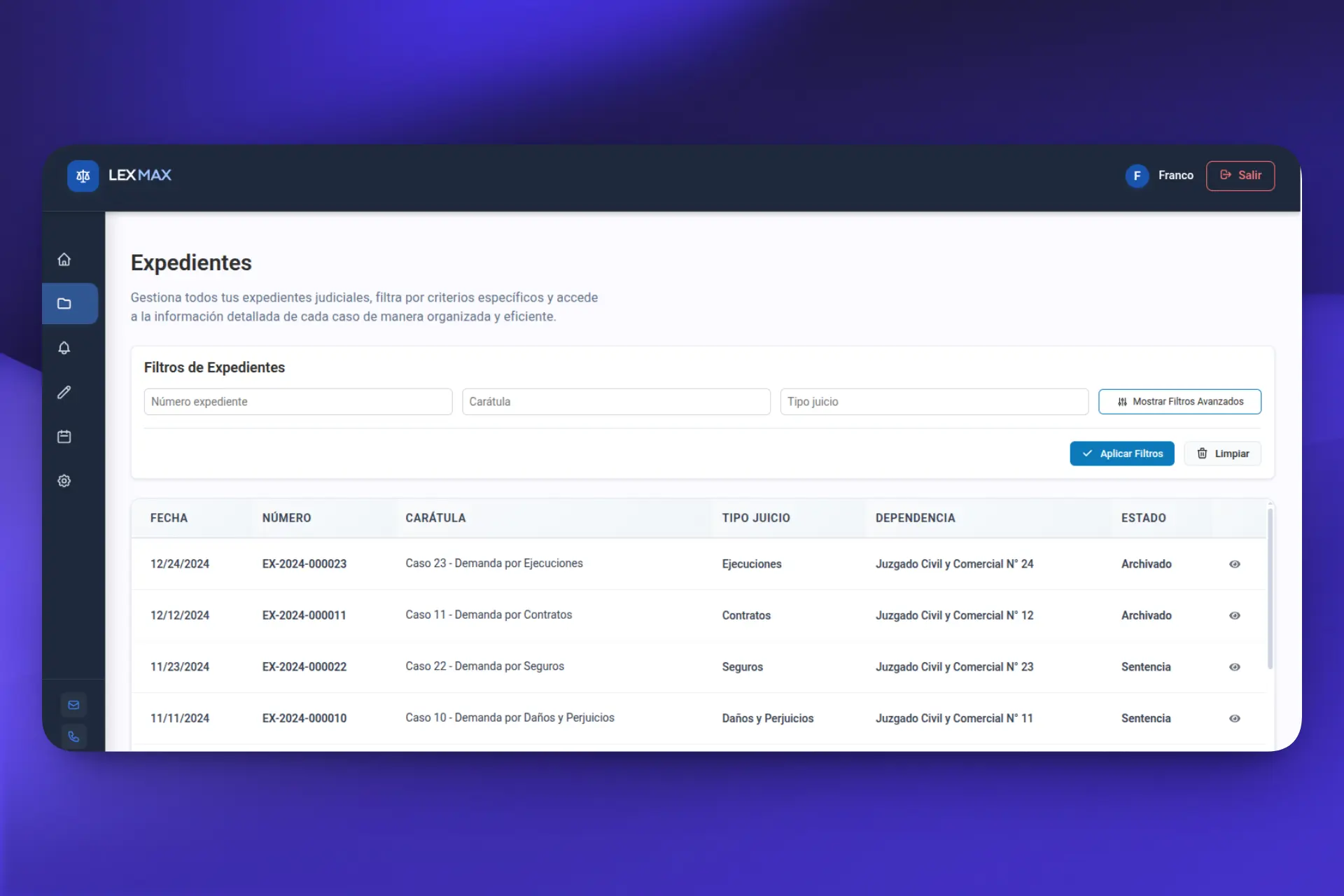Click the table vertical scrollbar
The image size is (1344, 896).
tap(1270, 588)
